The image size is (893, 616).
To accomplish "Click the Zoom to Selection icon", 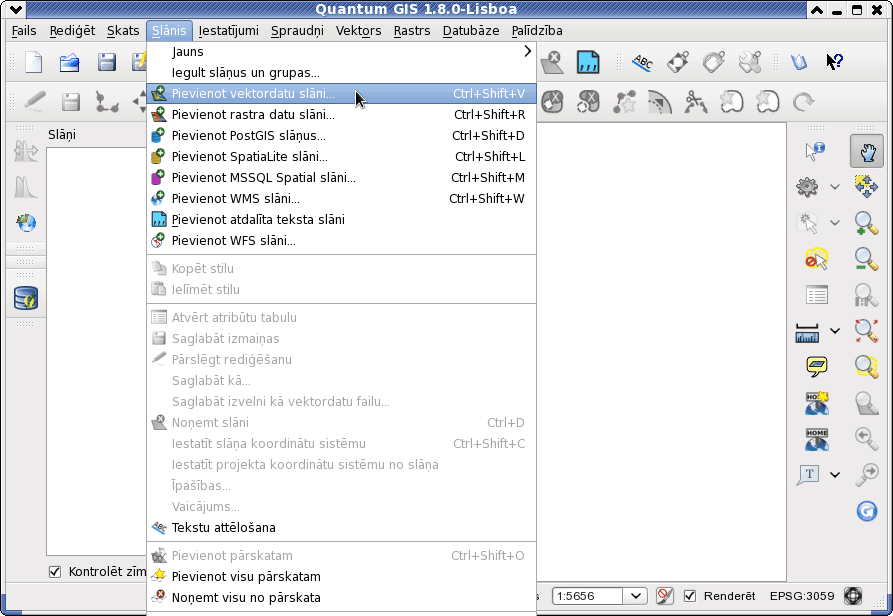I will 866,367.
